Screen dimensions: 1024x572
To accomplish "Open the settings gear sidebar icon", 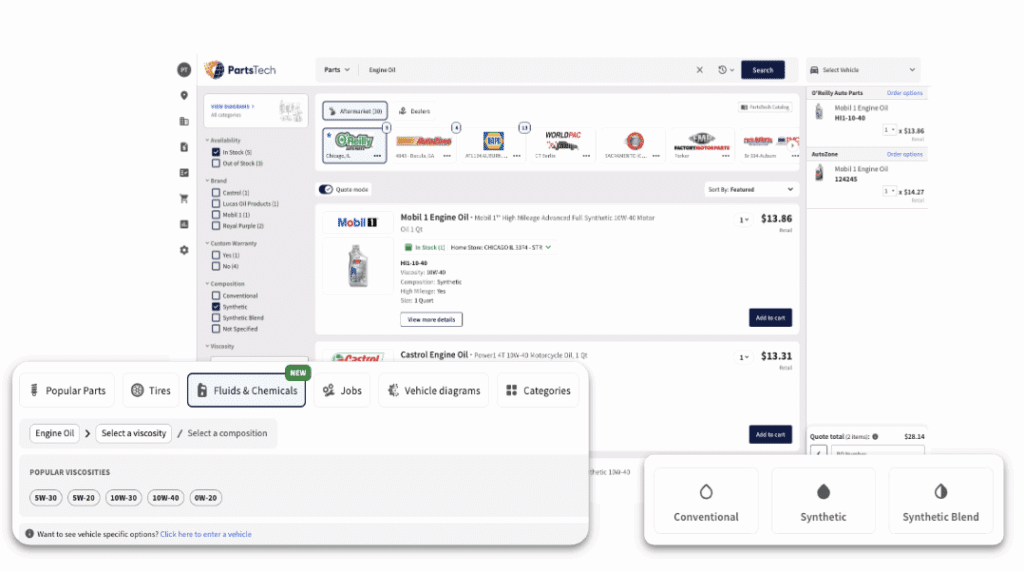I will 184,250.
